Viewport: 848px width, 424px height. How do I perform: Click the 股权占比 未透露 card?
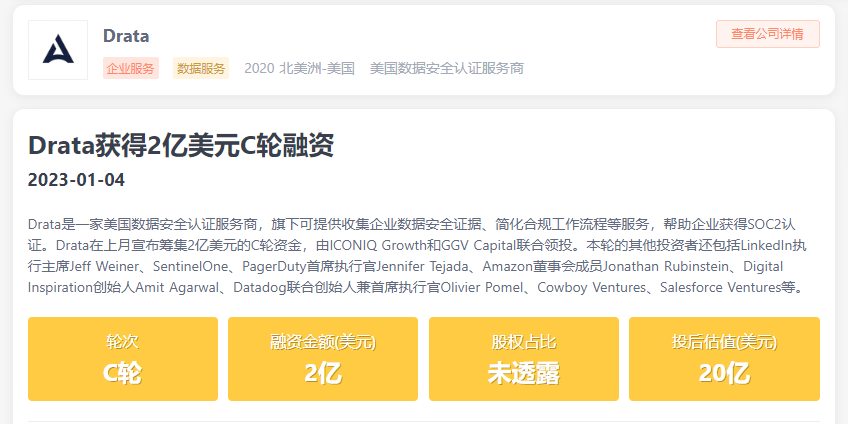pos(523,359)
